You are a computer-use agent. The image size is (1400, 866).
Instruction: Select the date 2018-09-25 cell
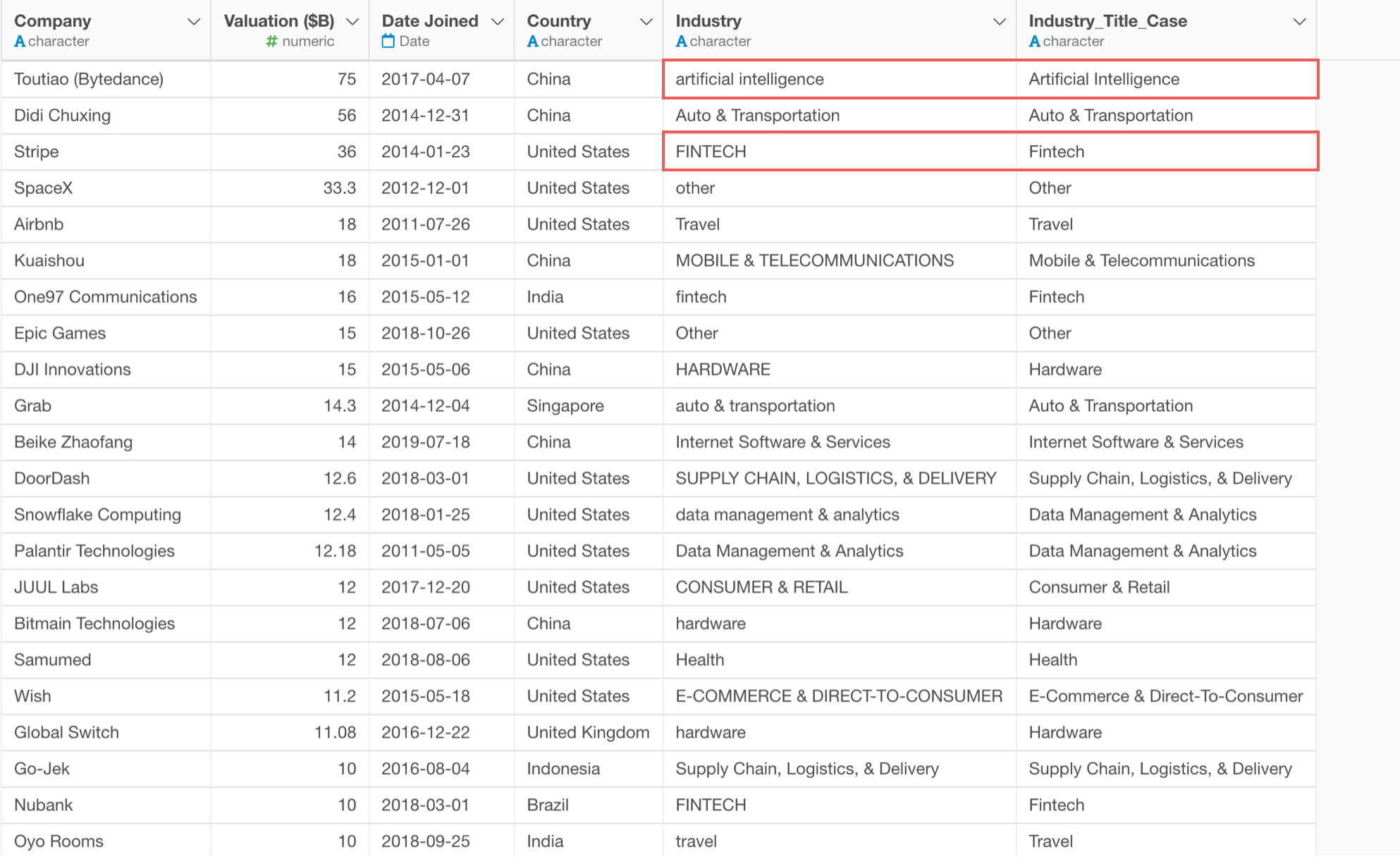click(x=442, y=842)
